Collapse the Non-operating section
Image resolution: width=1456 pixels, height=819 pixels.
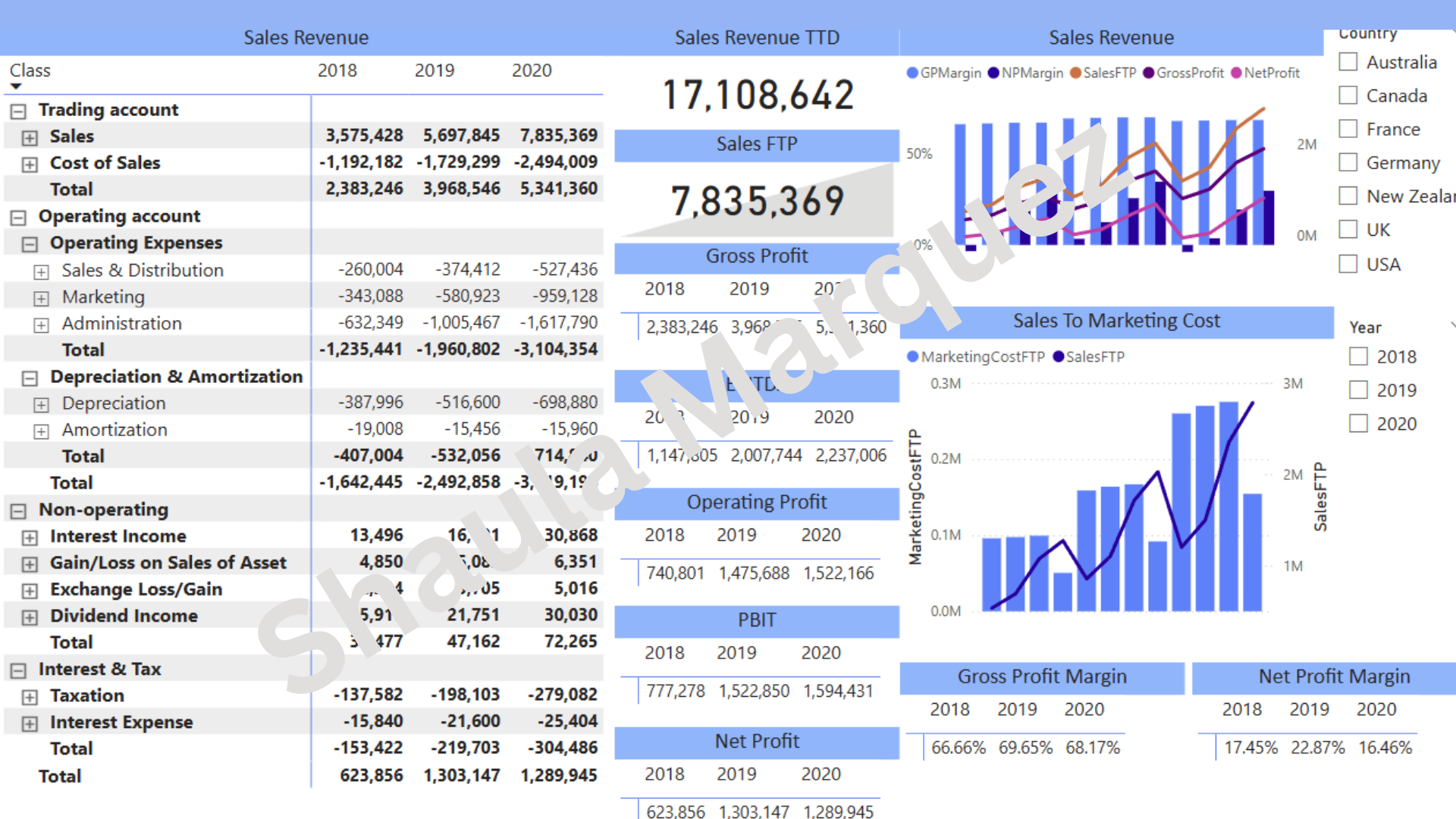click(18, 511)
